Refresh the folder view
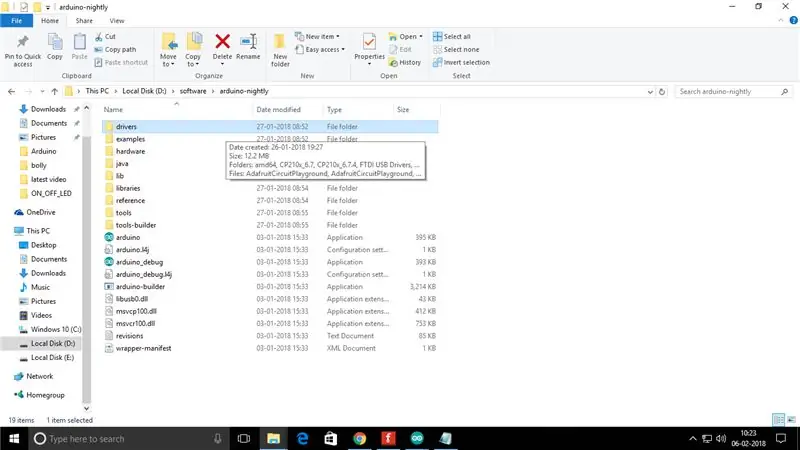Image resolution: width=800 pixels, height=450 pixels. pos(662,92)
